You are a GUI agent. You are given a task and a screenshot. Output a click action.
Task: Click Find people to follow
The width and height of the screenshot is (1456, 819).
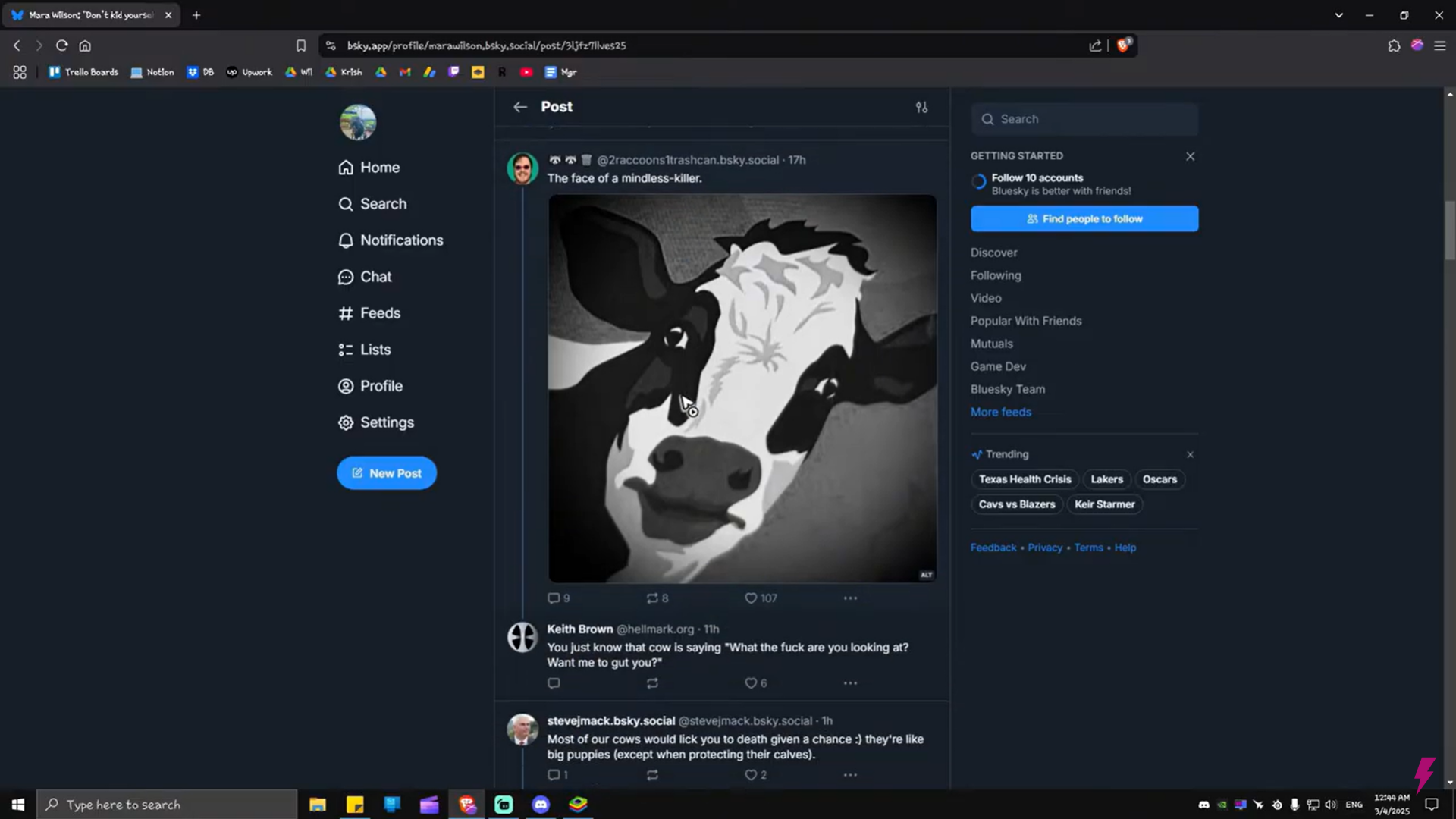point(1084,219)
